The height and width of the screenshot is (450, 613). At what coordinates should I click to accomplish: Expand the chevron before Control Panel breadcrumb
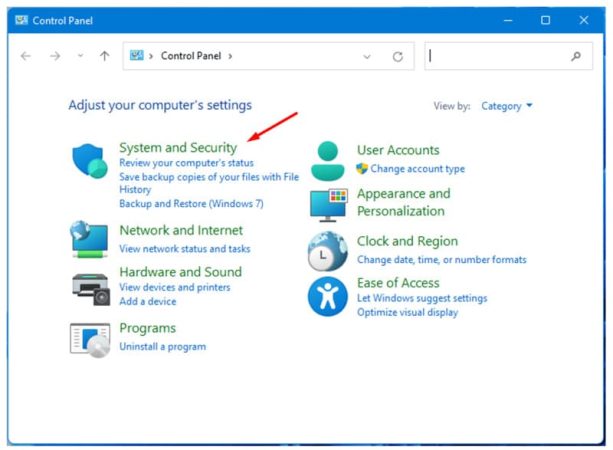(x=151, y=56)
